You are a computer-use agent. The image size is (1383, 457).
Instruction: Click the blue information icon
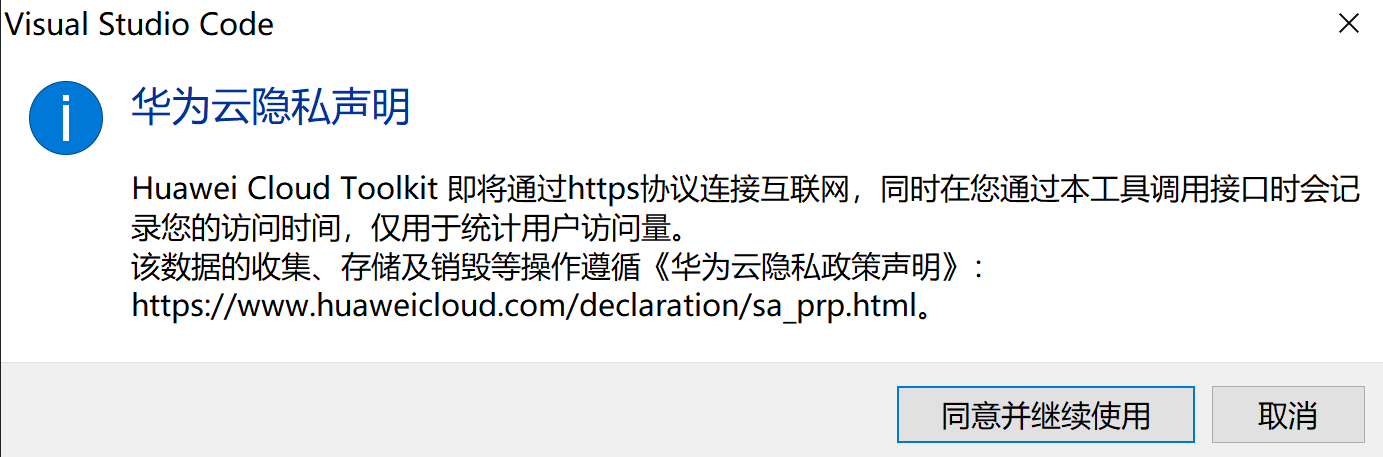65,118
